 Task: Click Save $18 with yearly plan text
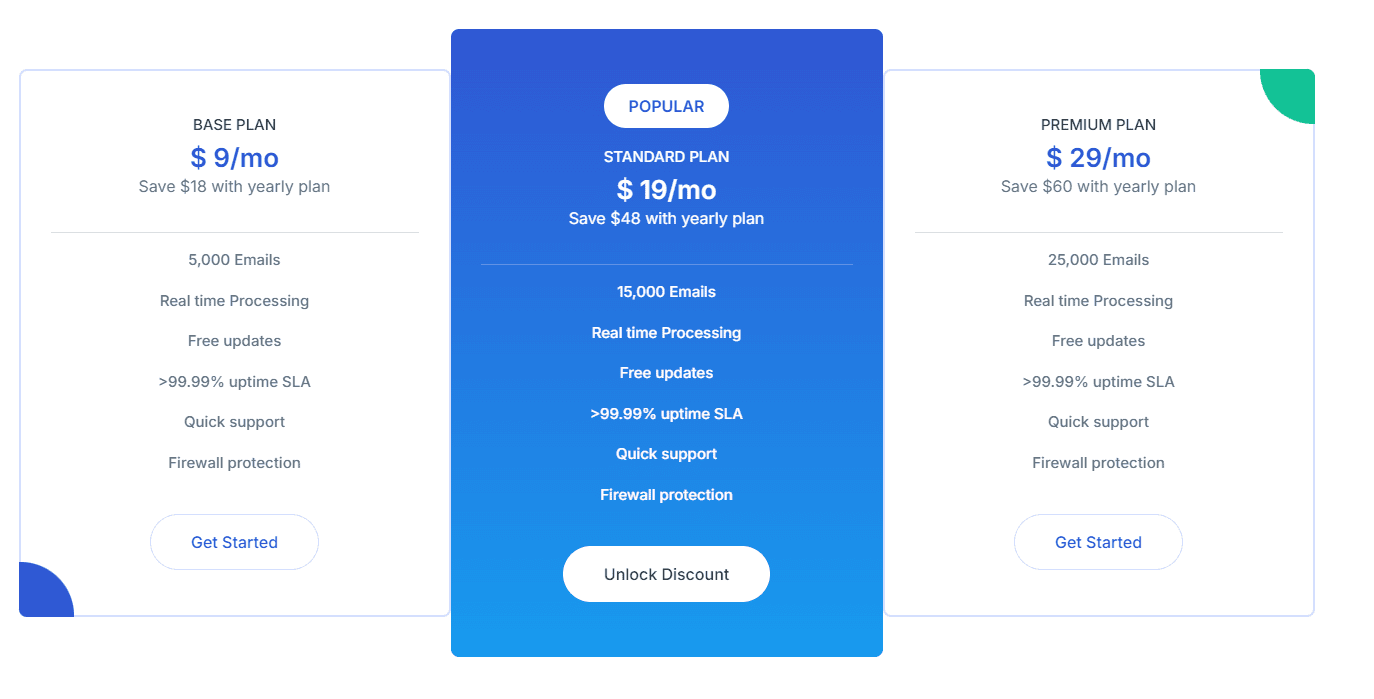234,186
